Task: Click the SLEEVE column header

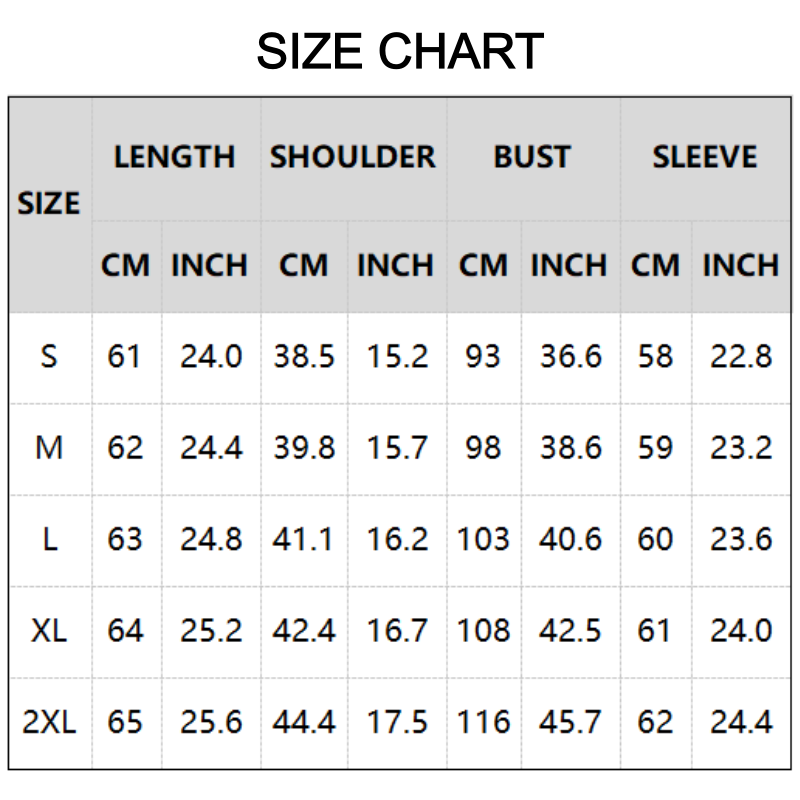Action: 705,157
